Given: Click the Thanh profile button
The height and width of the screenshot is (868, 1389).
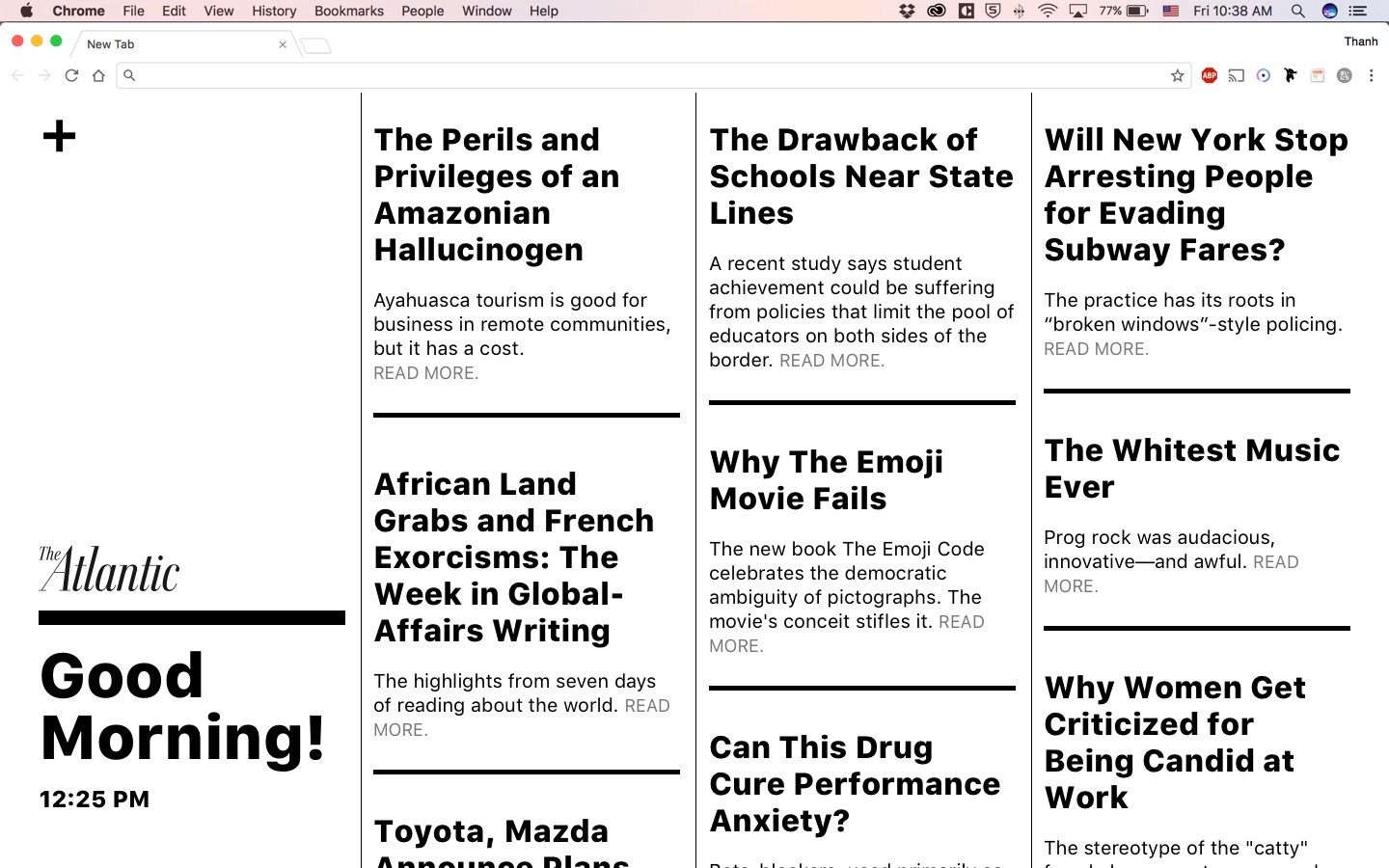Looking at the screenshot, I should tap(1361, 41).
